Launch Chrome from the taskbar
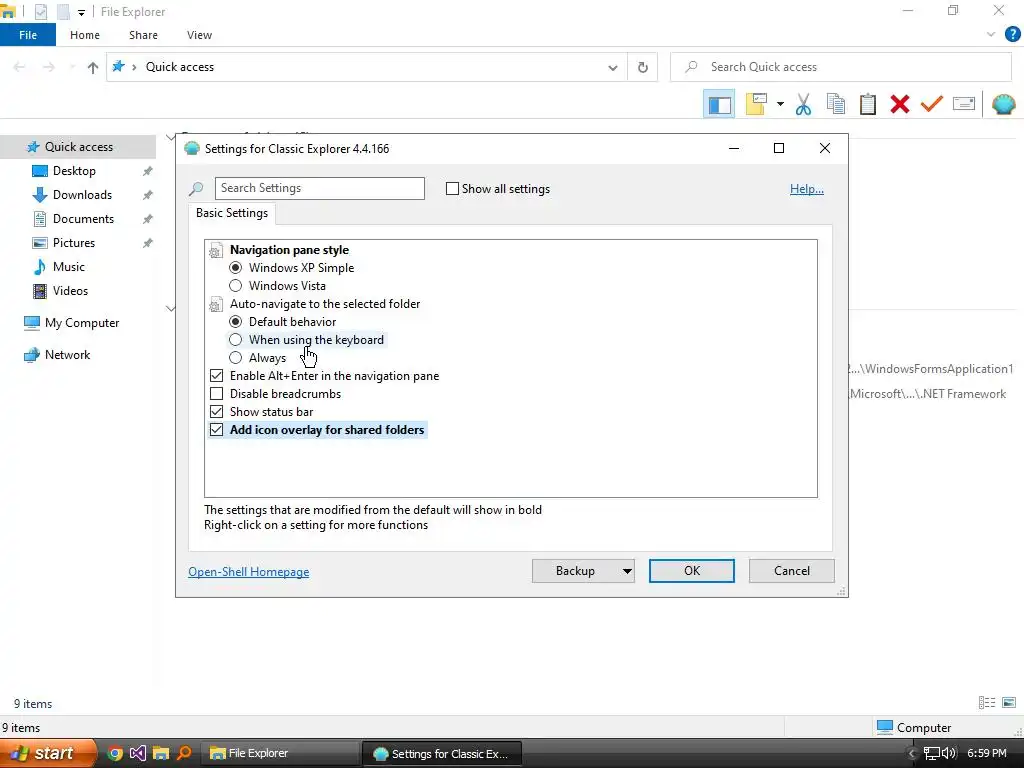The height and width of the screenshot is (768, 1024). (114, 753)
